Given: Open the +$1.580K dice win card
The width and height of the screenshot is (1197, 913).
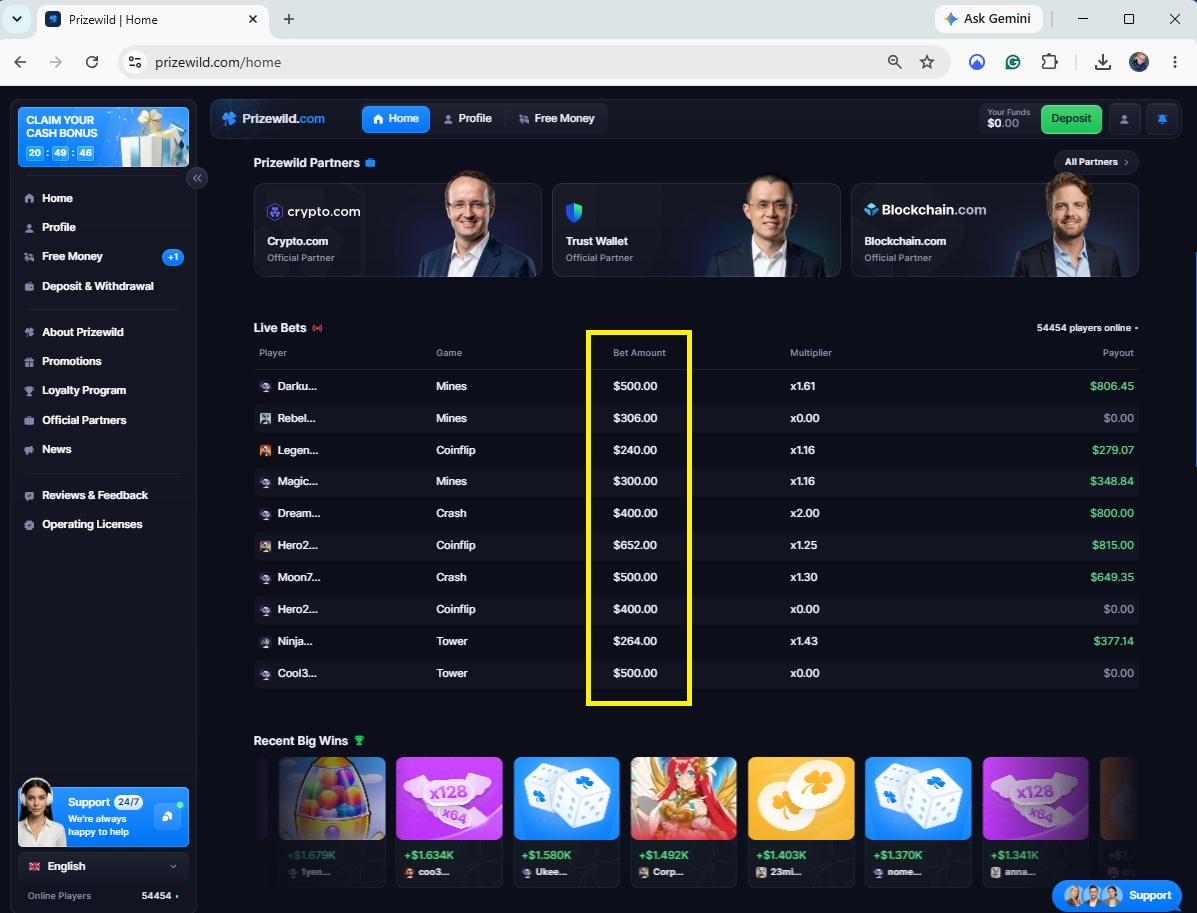Looking at the screenshot, I should [566, 821].
